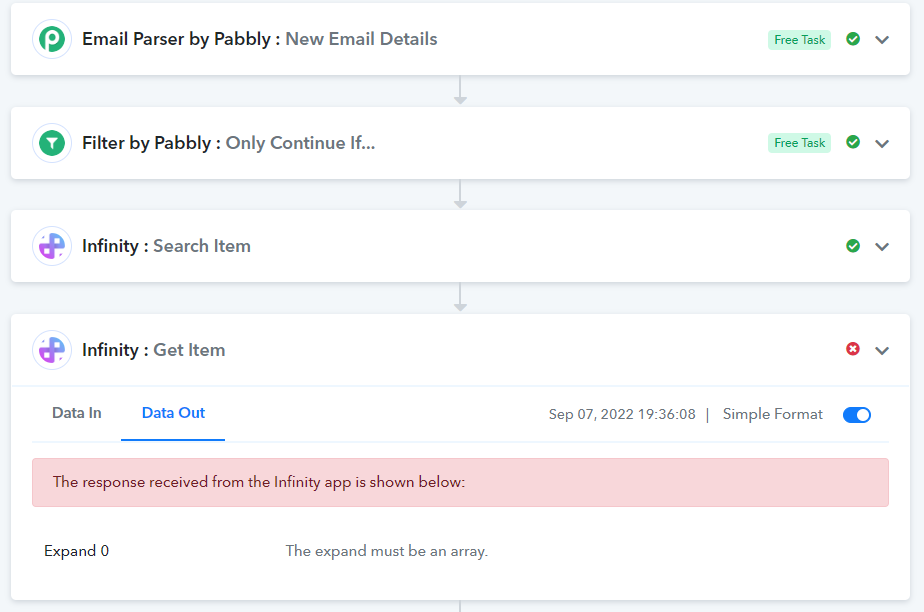This screenshot has width=924, height=612.
Task: Collapse the Infinity Get Item step chevron
Action: [882, 350]
